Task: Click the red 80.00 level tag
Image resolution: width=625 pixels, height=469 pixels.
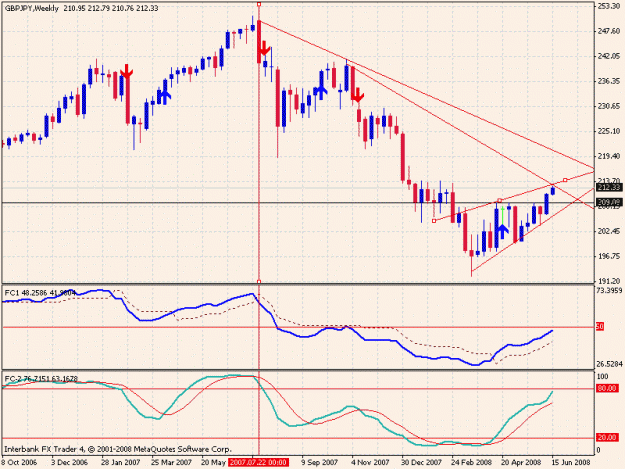Action: tap(607, 388)
